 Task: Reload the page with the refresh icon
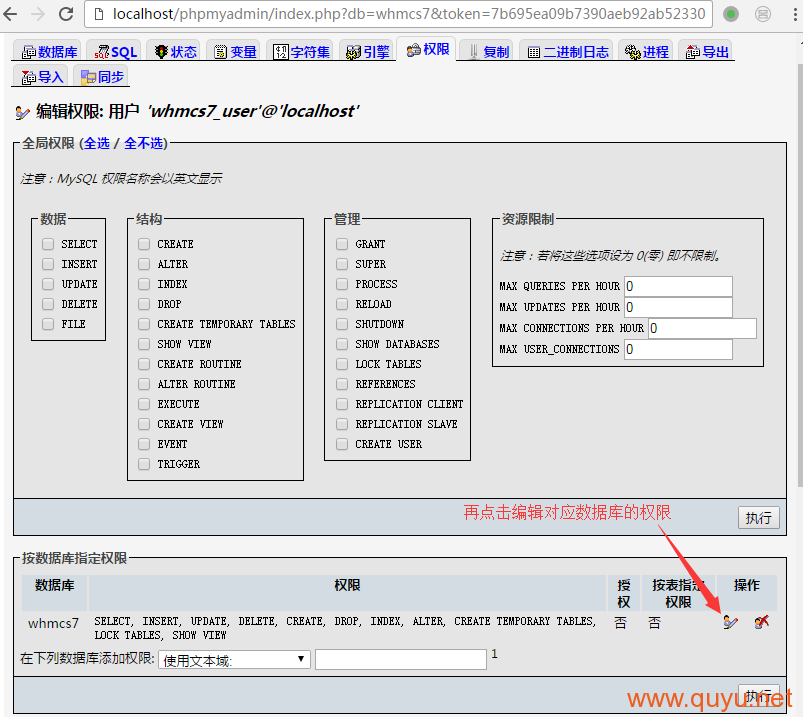click(x=66, y=14)
